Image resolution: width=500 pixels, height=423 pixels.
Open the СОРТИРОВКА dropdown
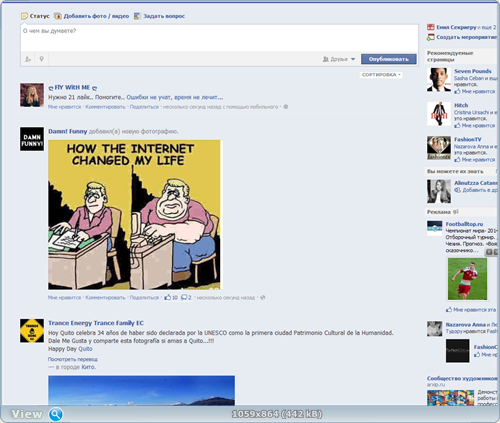tap(381, 75)
